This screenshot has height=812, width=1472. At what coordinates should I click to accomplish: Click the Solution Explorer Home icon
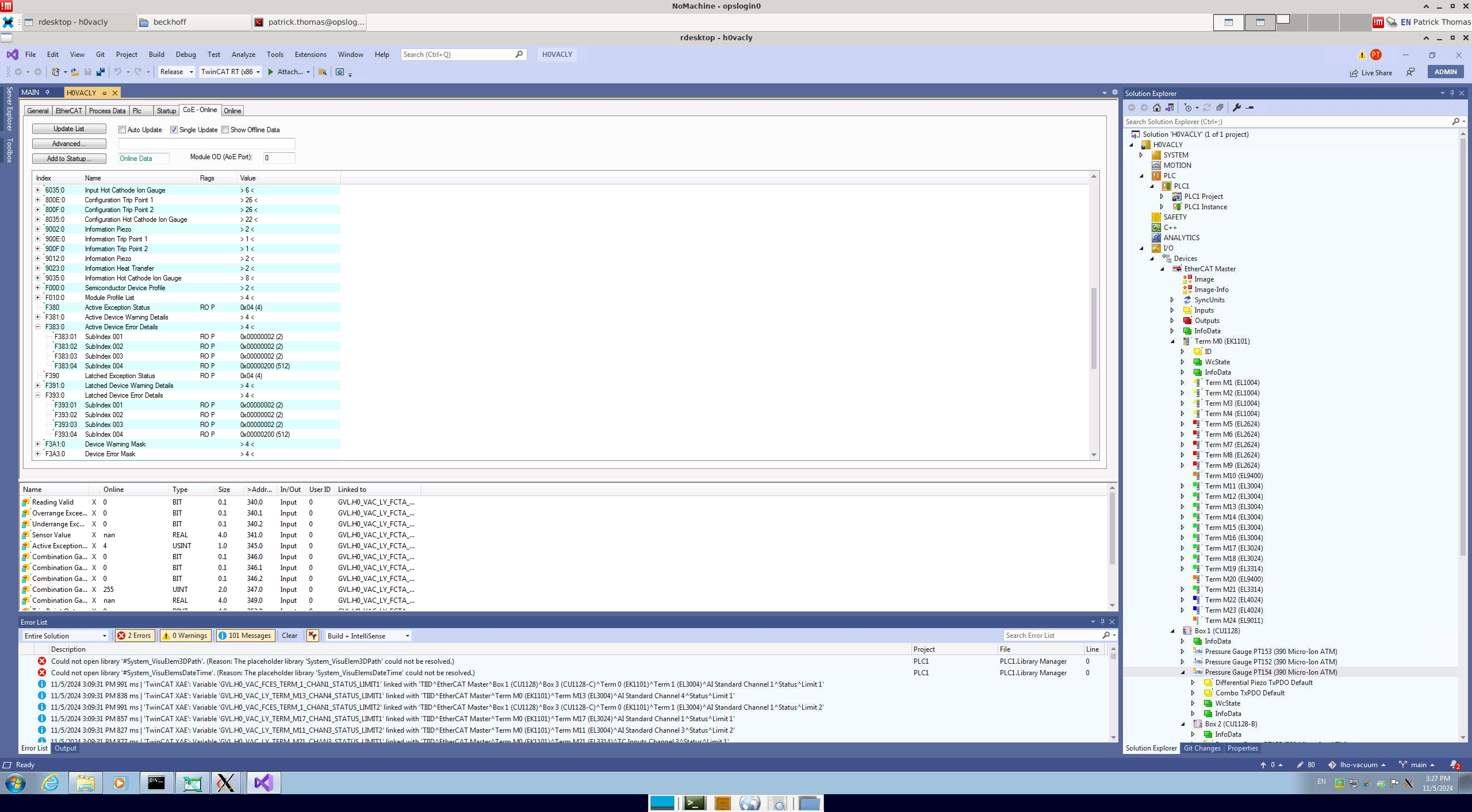coord(1157,107)
